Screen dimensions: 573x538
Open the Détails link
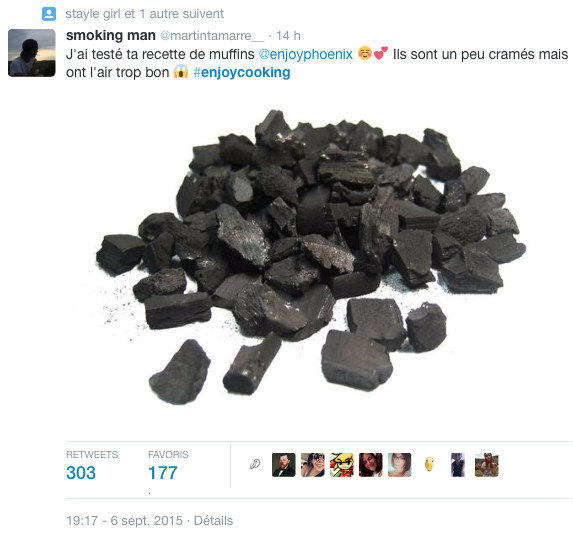point(213,520)
